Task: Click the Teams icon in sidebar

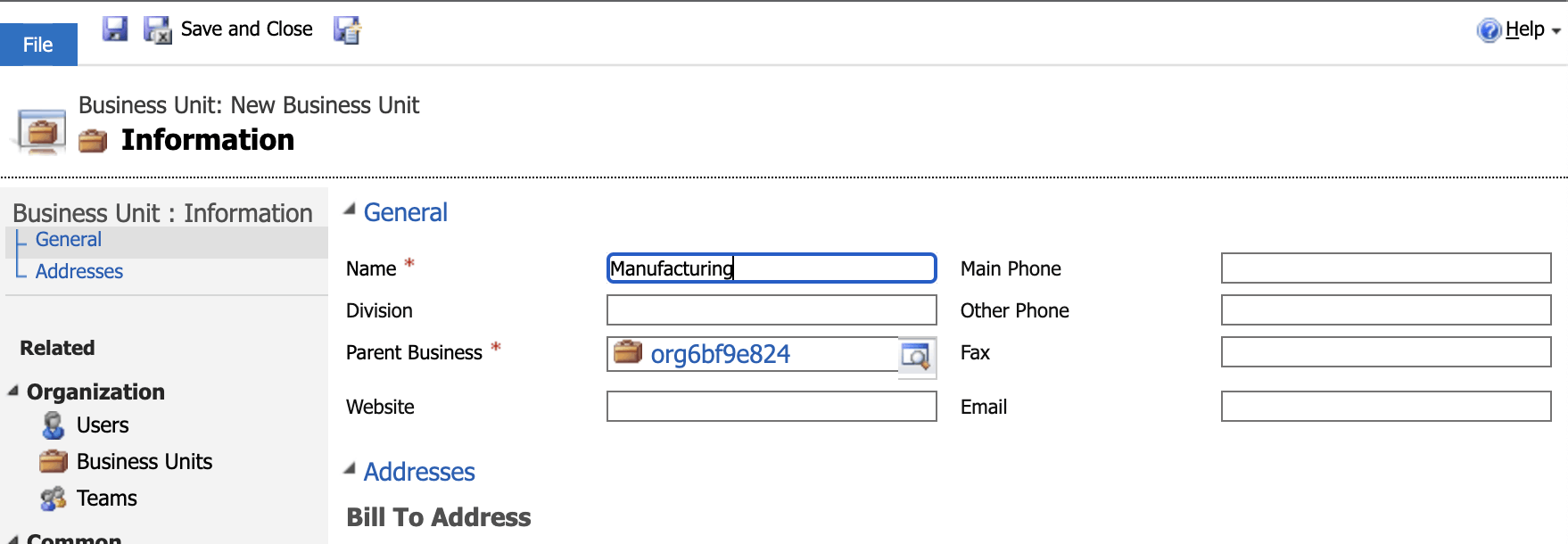Action: point(54,499)
